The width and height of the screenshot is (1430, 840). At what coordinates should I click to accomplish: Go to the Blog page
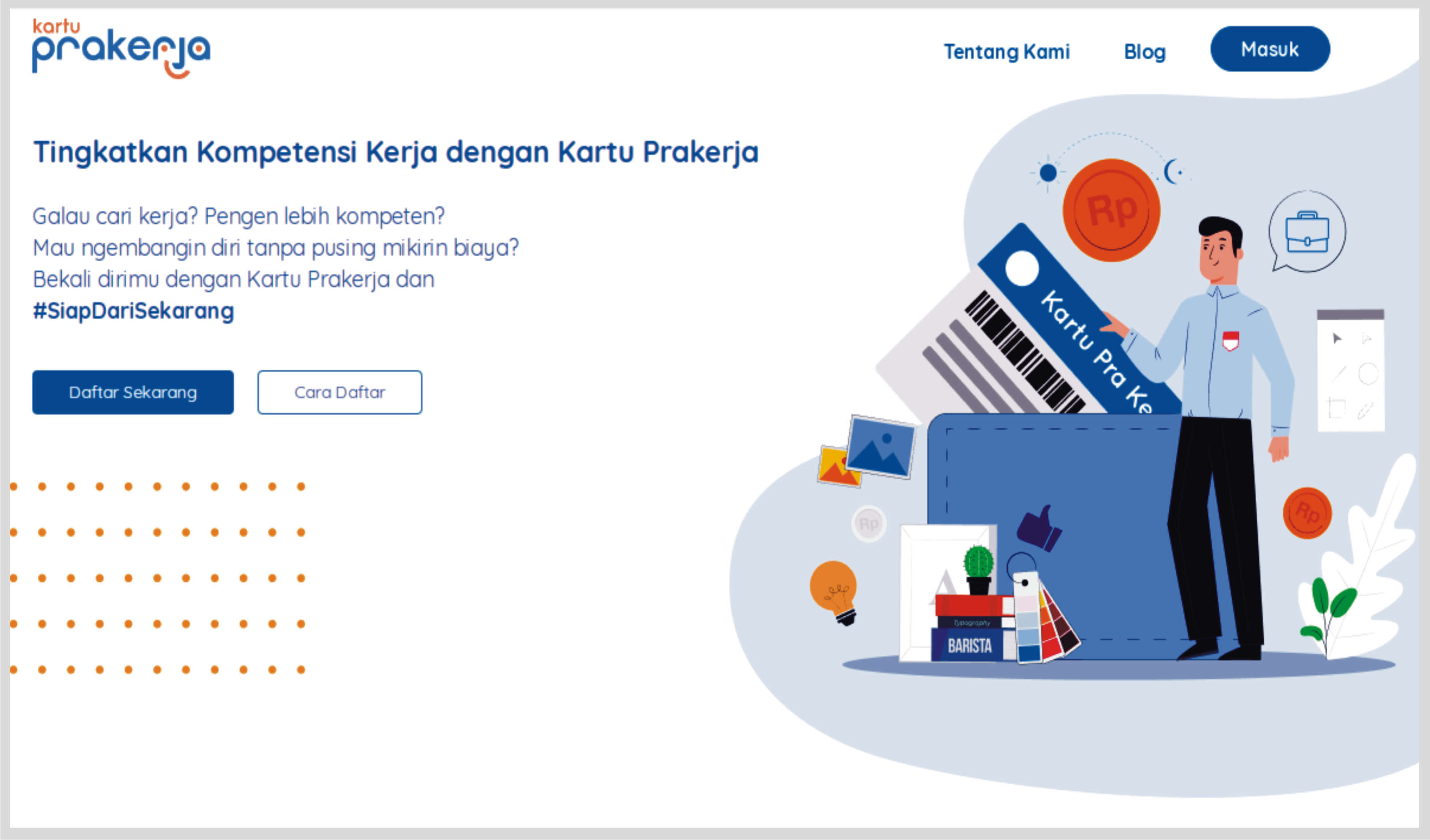pos(1145,52)
